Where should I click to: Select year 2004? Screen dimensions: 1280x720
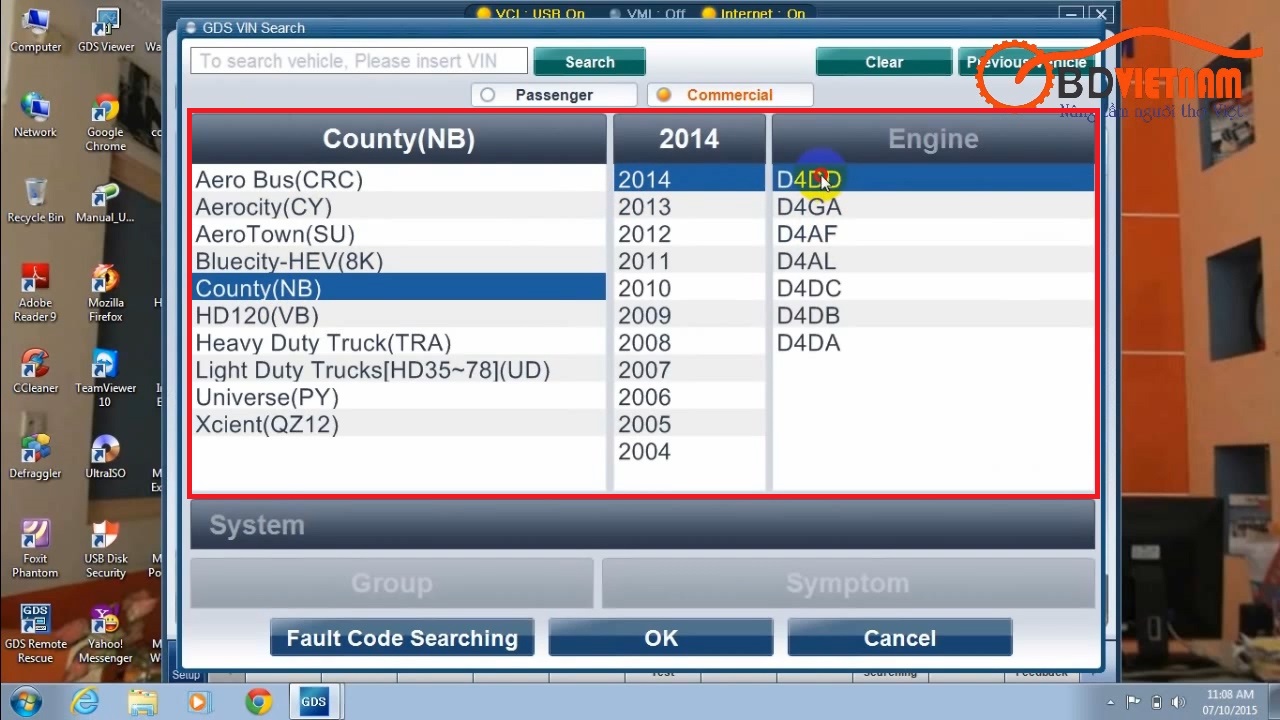(689, 452)
